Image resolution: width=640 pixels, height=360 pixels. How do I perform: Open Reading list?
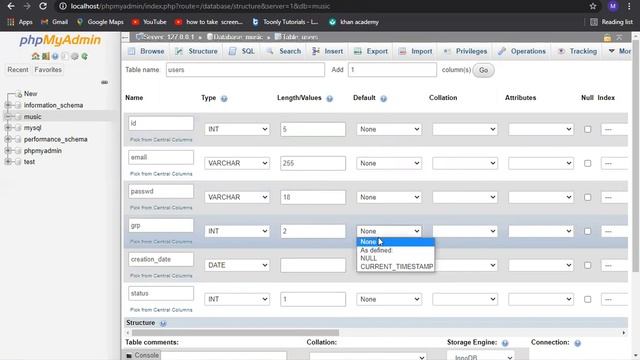[611, 22]
